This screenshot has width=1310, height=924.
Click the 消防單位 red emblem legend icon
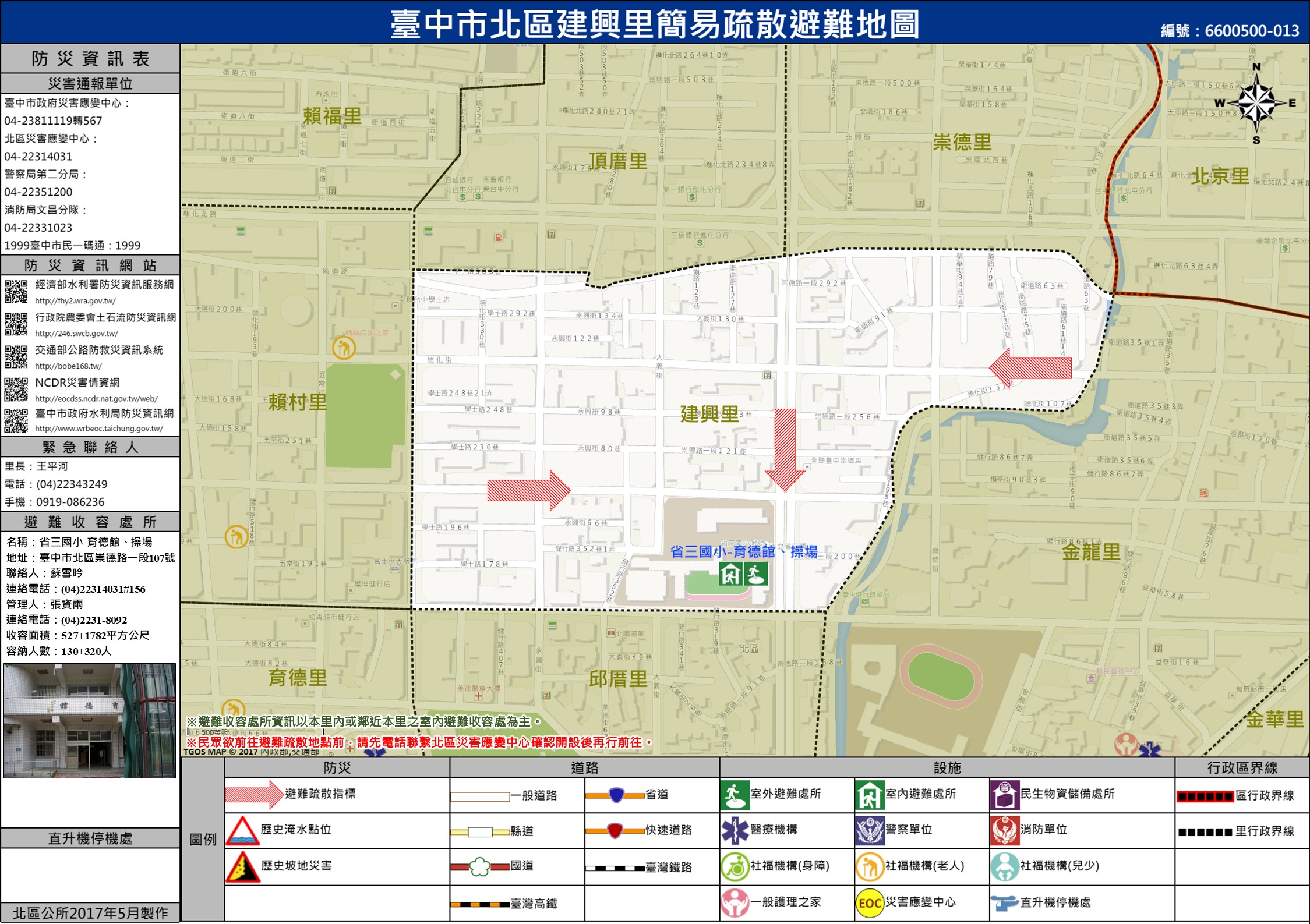tap(1005, 831)
